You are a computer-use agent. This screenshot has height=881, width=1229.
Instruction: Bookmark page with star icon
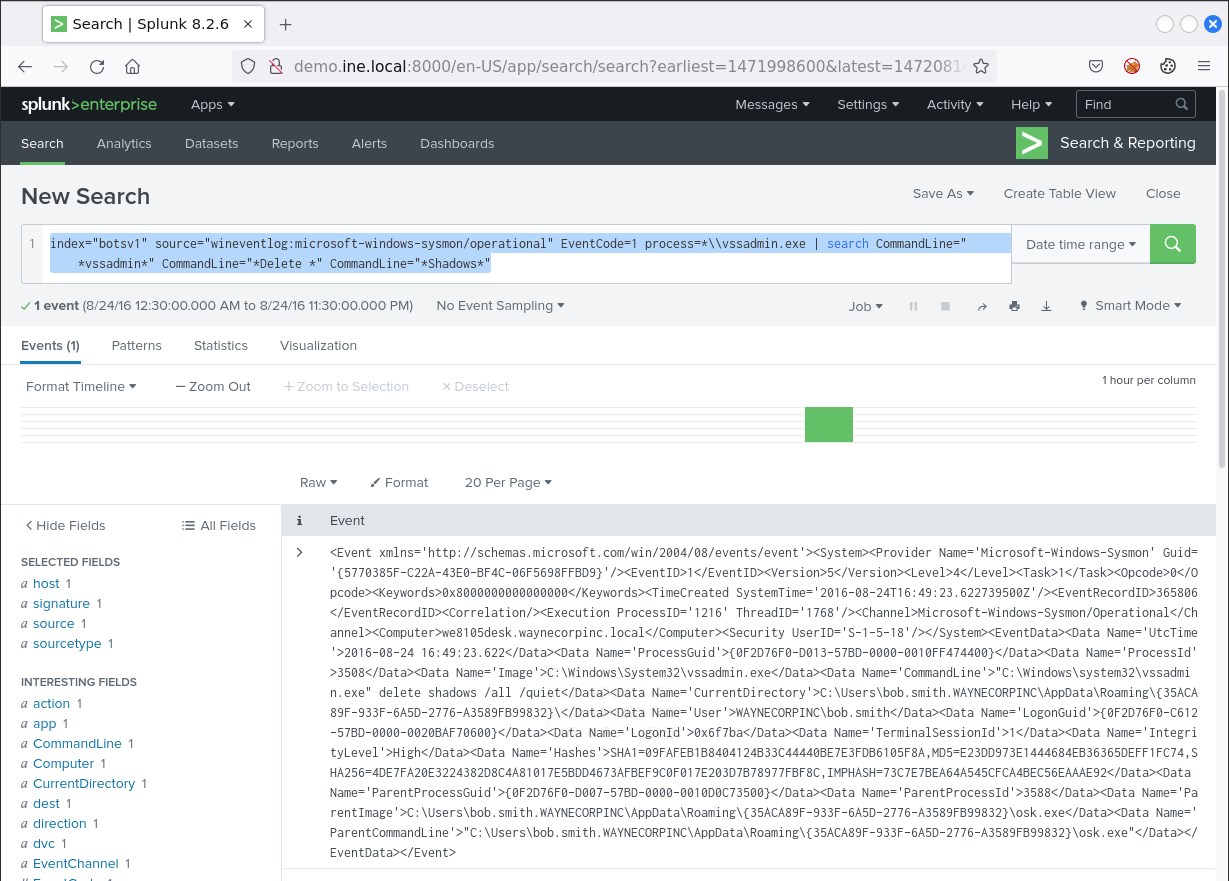click(981, 67)
